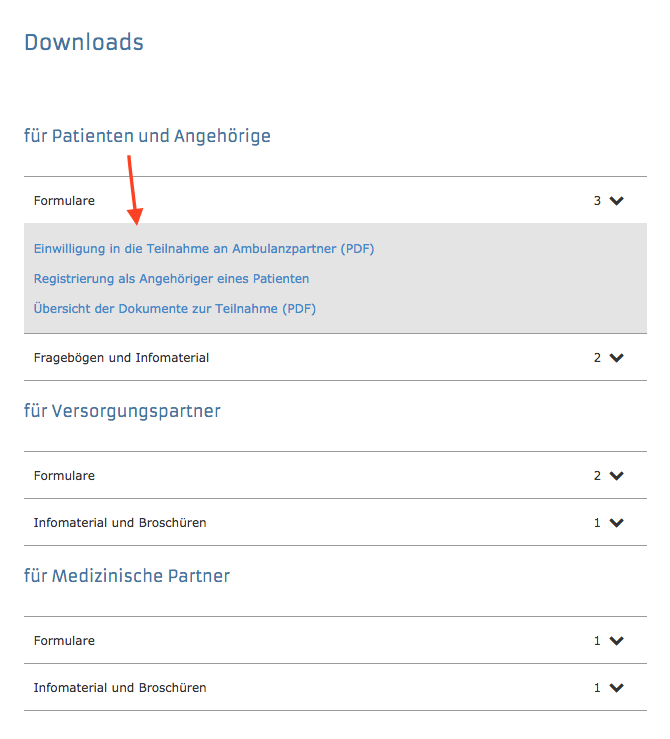Click chevron in Versorgungspartner Formulare row

pyautogui.click(x=616, y=476)
